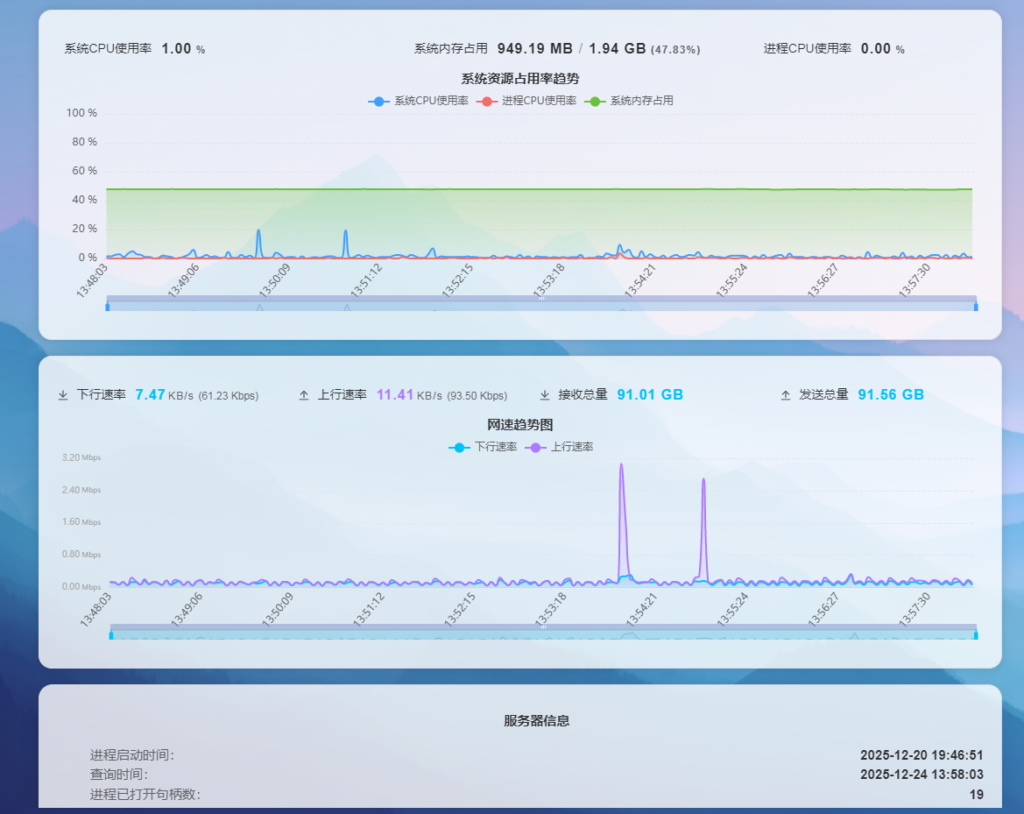Click the download arrow icon beside 下行速率

pyautogui.click(x=63, y=395)
